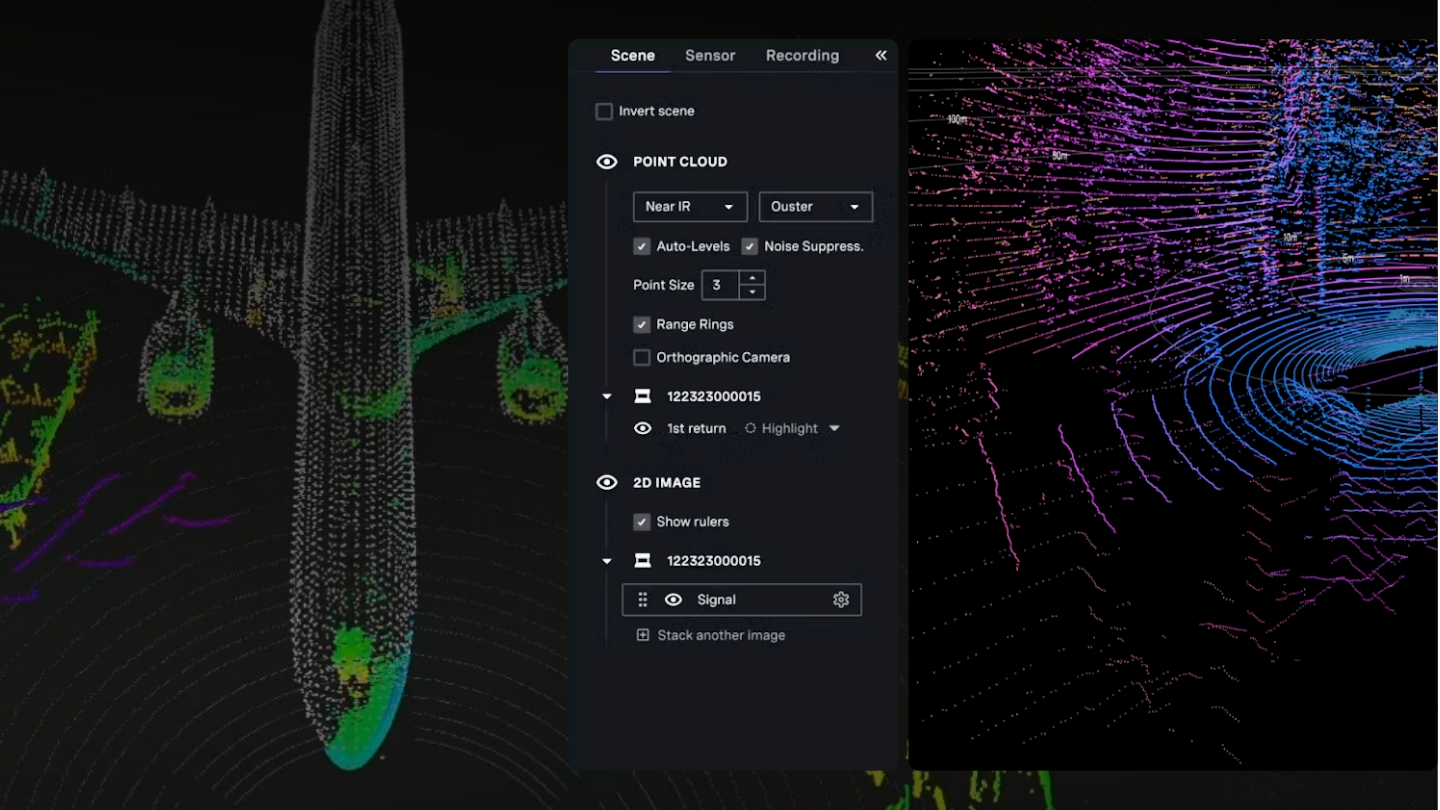Toggle visibility of the 1st return
This screenshot has width=1440, height=810.
(x=643, y=428)
